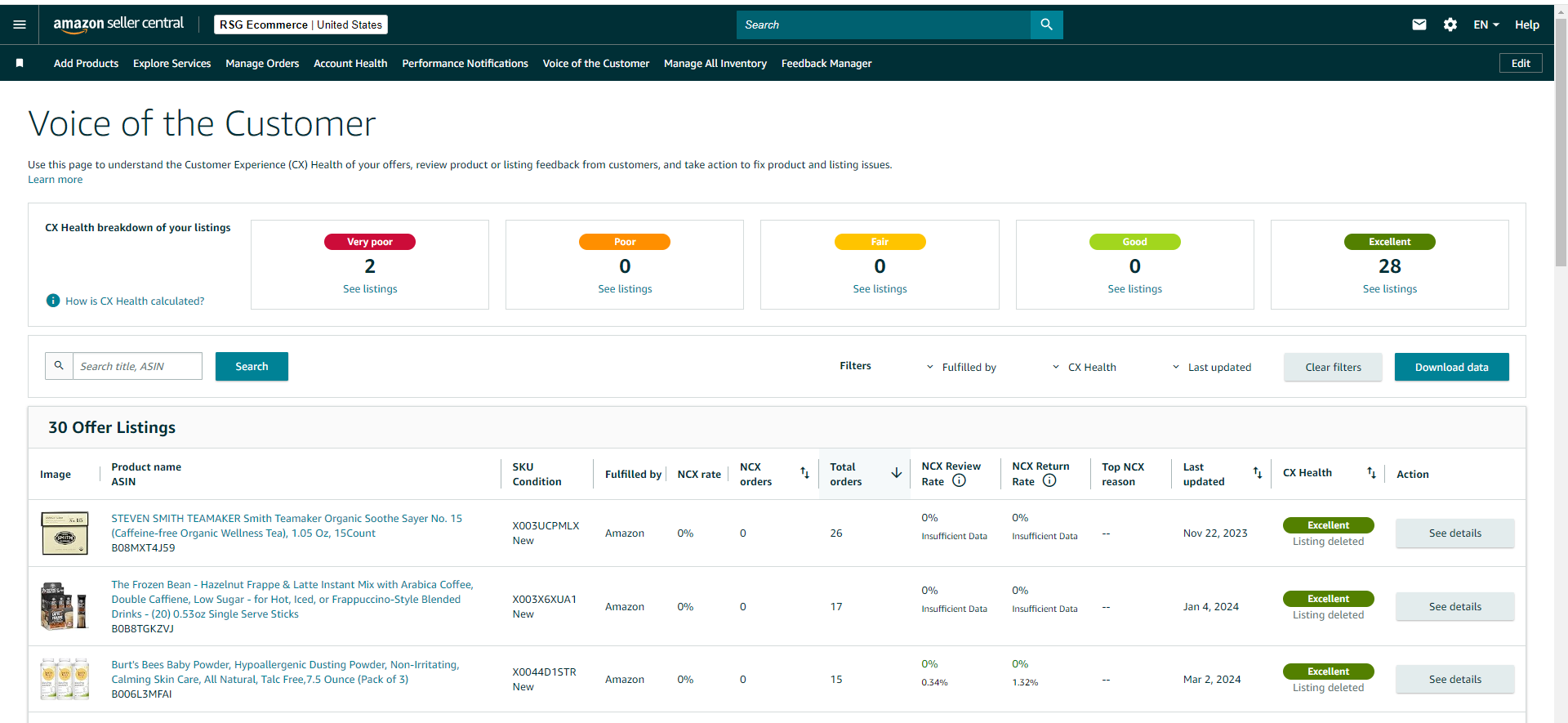Click the Download data button
The width and height of the screenshot is (1568, 723).
pos(1451,367)
